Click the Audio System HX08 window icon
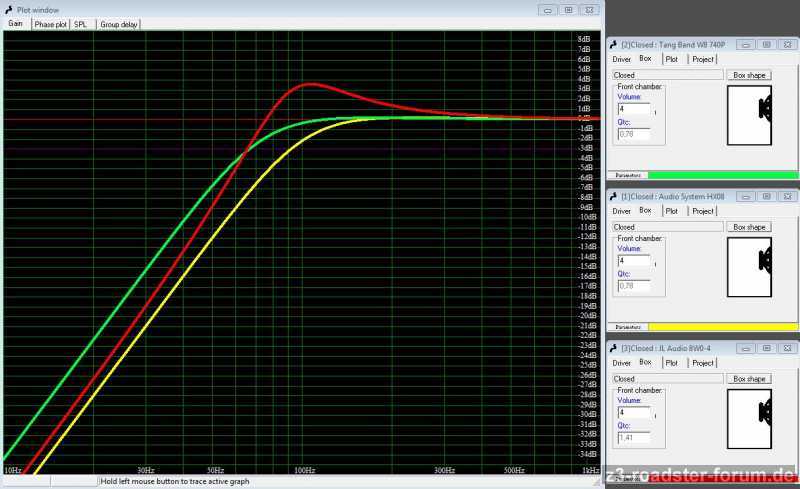The height and width of the screenshot is (489, 800). coord(614,196)
